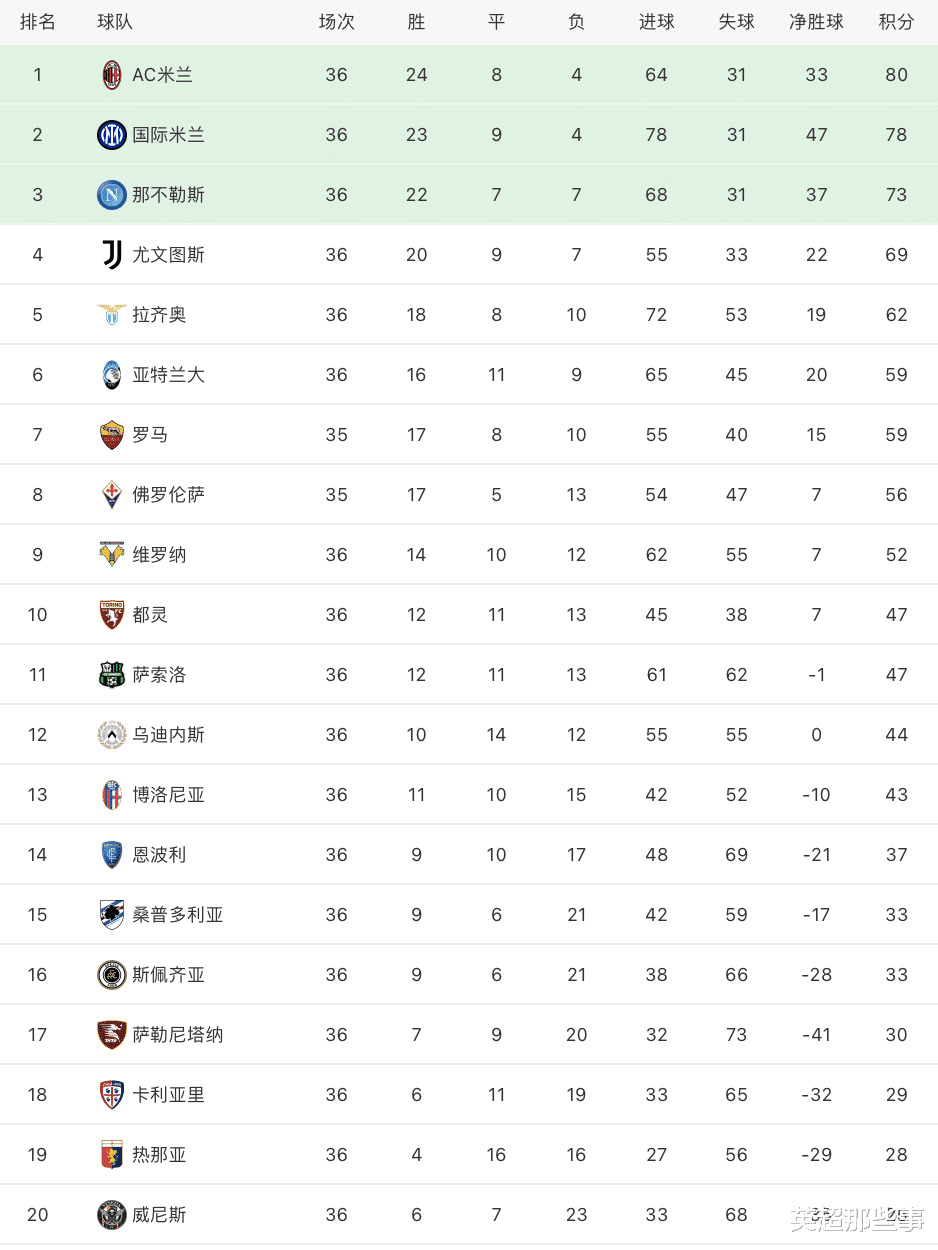
Task: Open the 拉齐奥 eagle crest icon
Action: coord(112,315)
